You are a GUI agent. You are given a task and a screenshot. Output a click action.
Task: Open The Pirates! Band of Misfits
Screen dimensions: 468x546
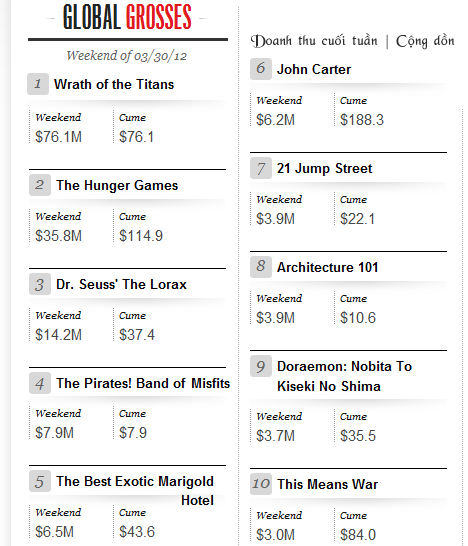143,383
